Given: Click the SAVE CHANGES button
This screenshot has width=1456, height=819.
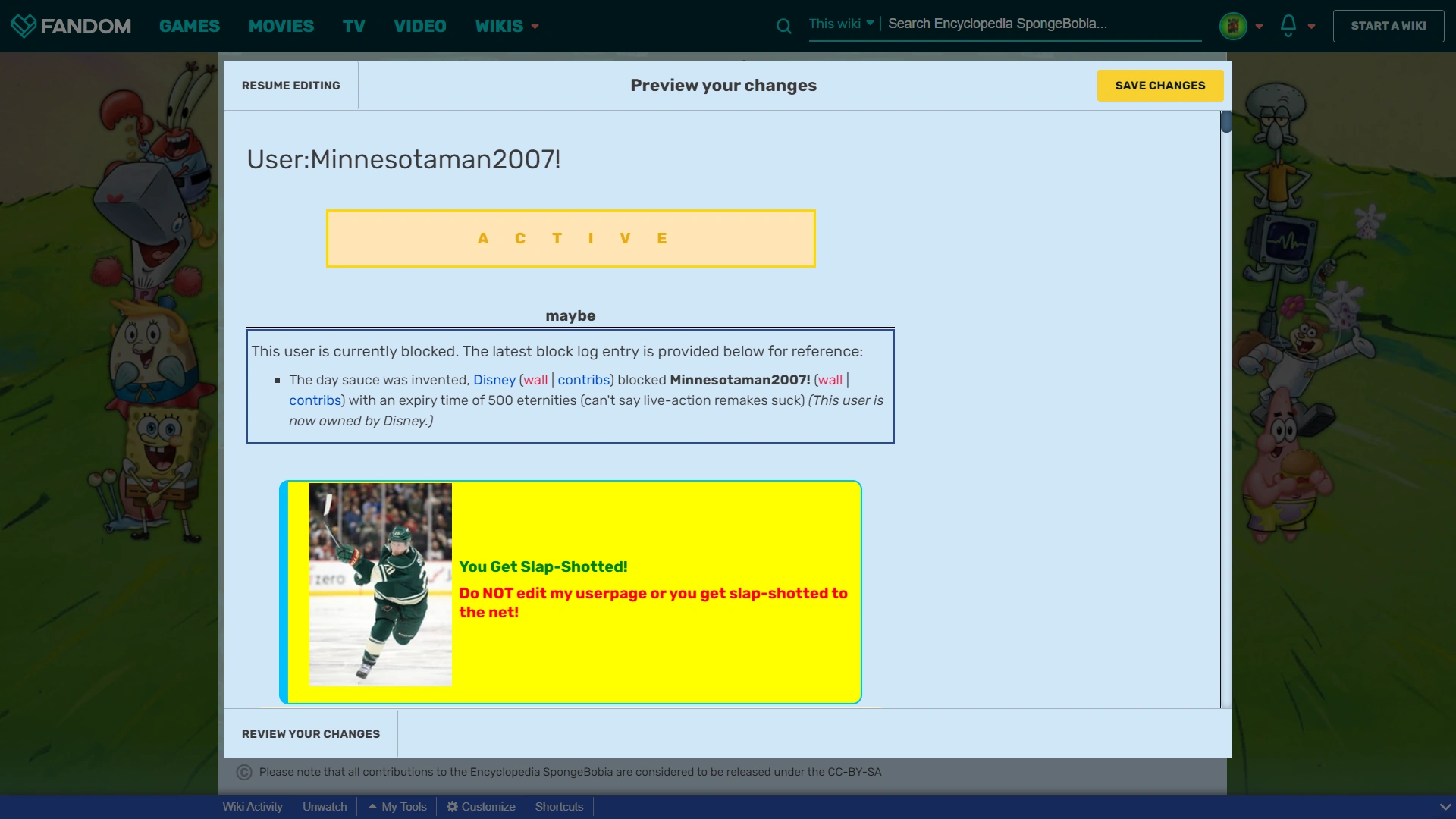Looking at the screenshot, I should click(1159, 86).
